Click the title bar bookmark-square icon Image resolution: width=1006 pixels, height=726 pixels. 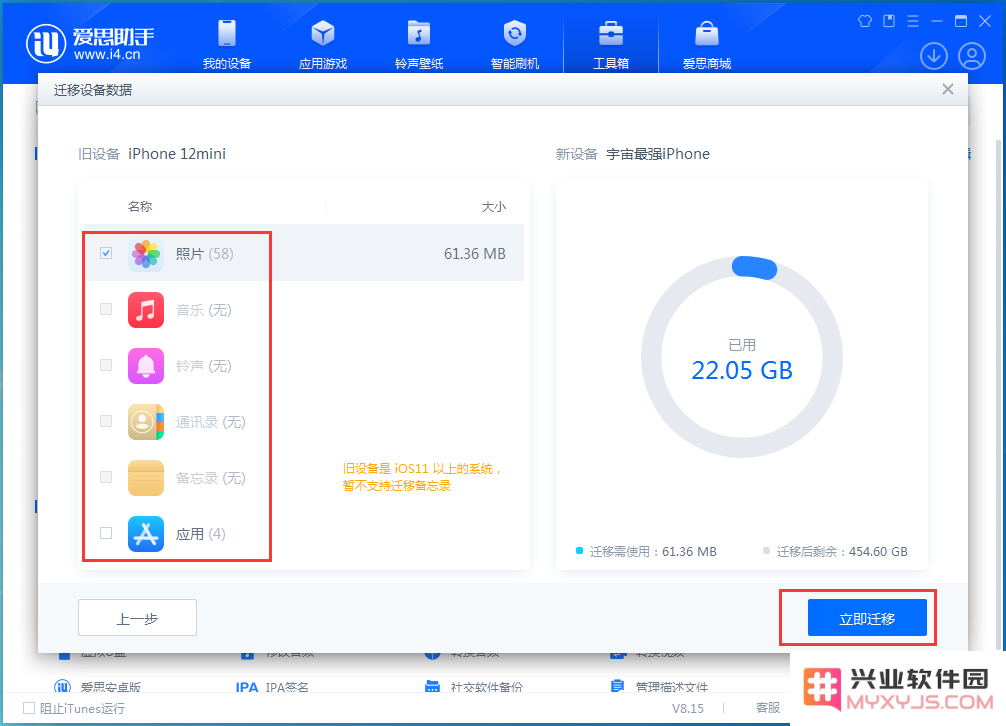(x=889, y=21)
